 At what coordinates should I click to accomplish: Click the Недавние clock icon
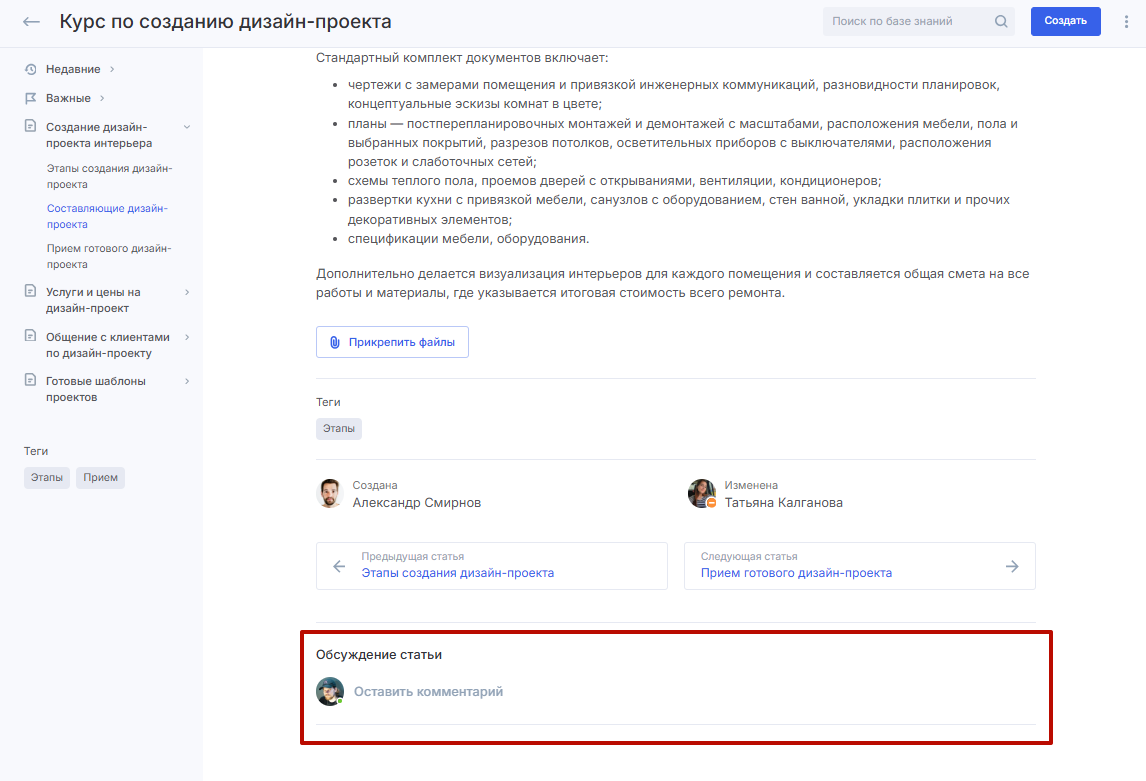(31, 69)
